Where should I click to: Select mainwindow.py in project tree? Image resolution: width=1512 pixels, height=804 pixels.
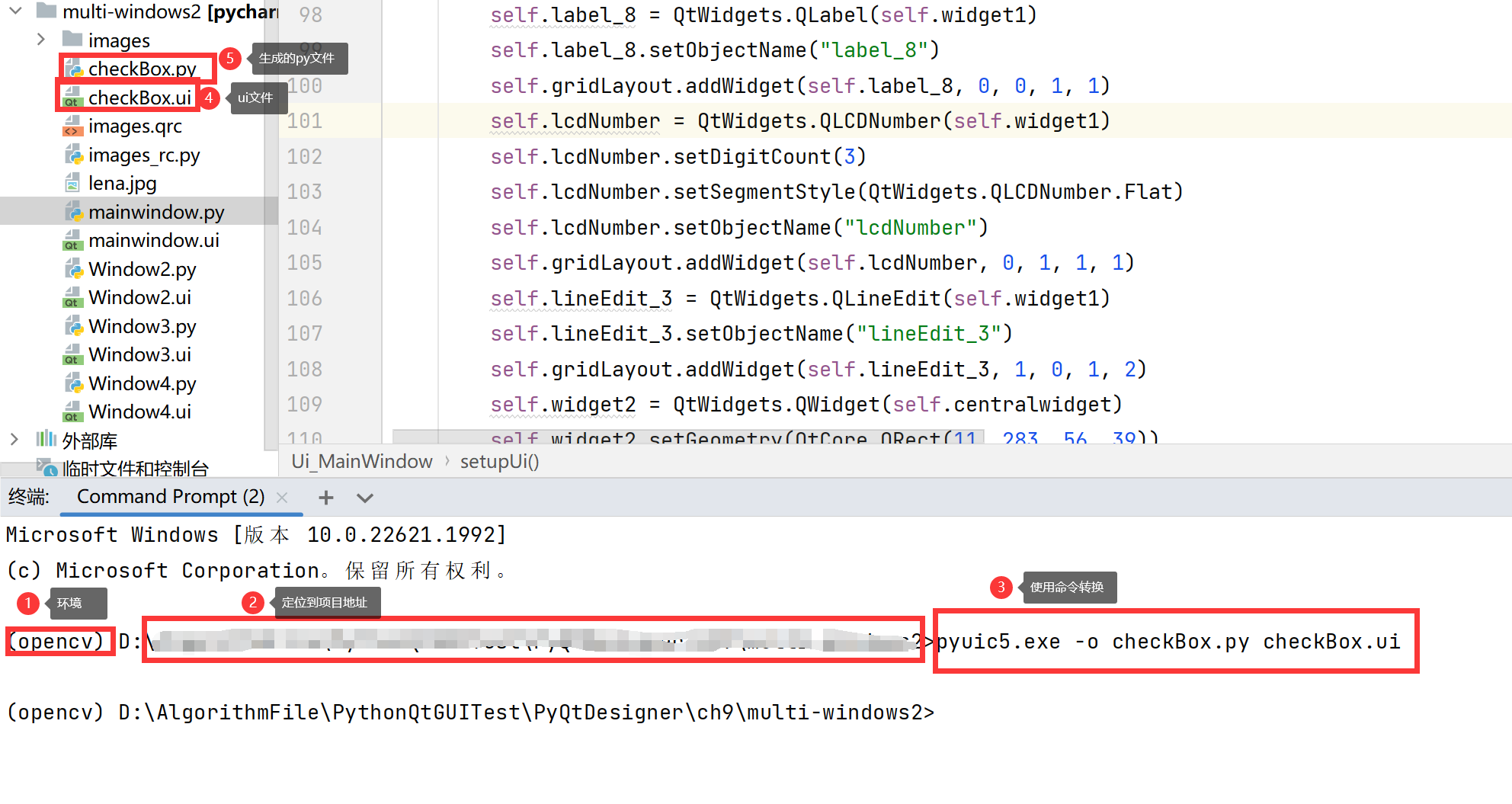156,212
